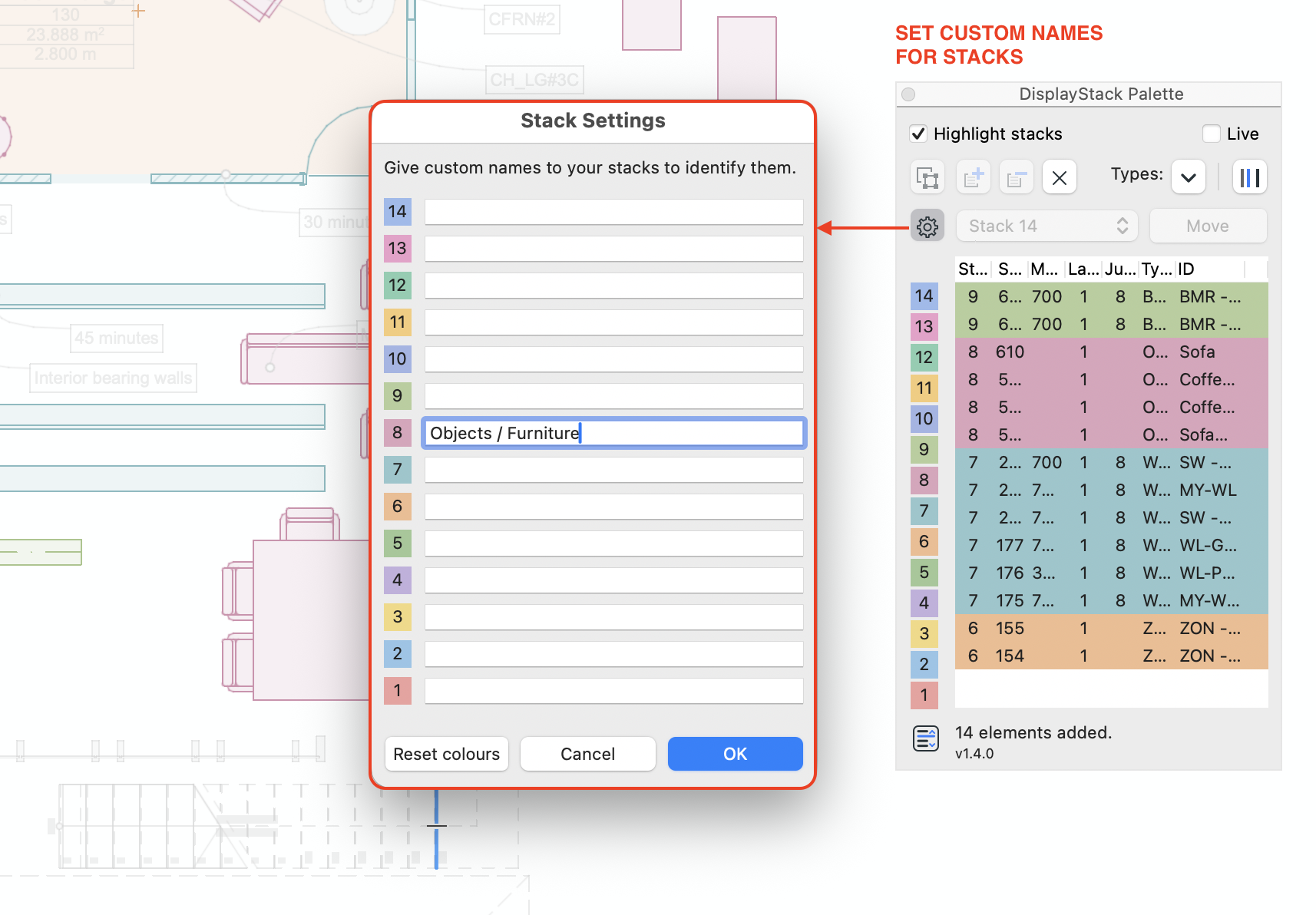Select the ZON row numbered 154
Image resolution: width=1316 pixels, height=915 pixels.
pyautogui.click(x=1112, y=656)
